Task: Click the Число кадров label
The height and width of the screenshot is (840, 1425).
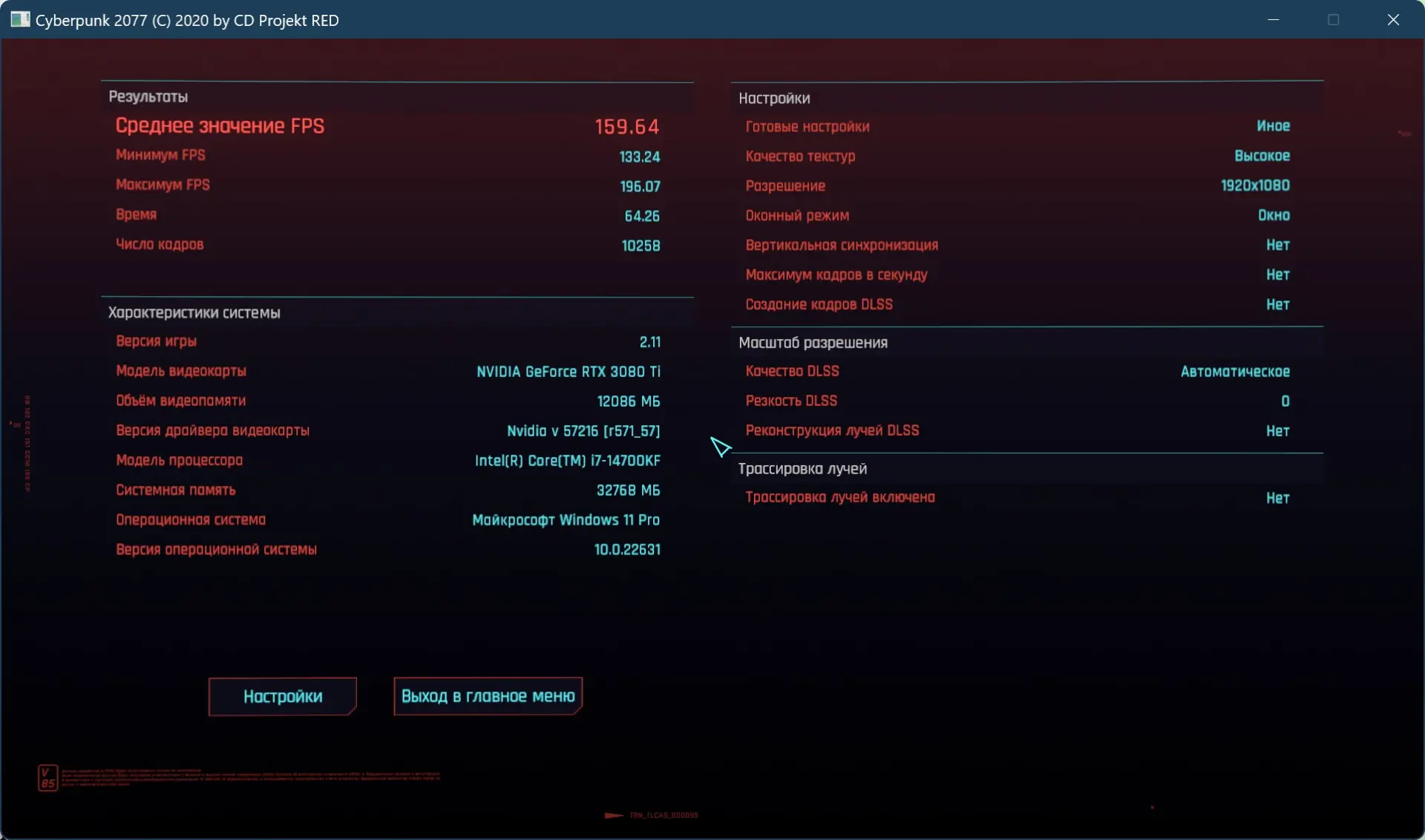Action: tap(160, 244)
